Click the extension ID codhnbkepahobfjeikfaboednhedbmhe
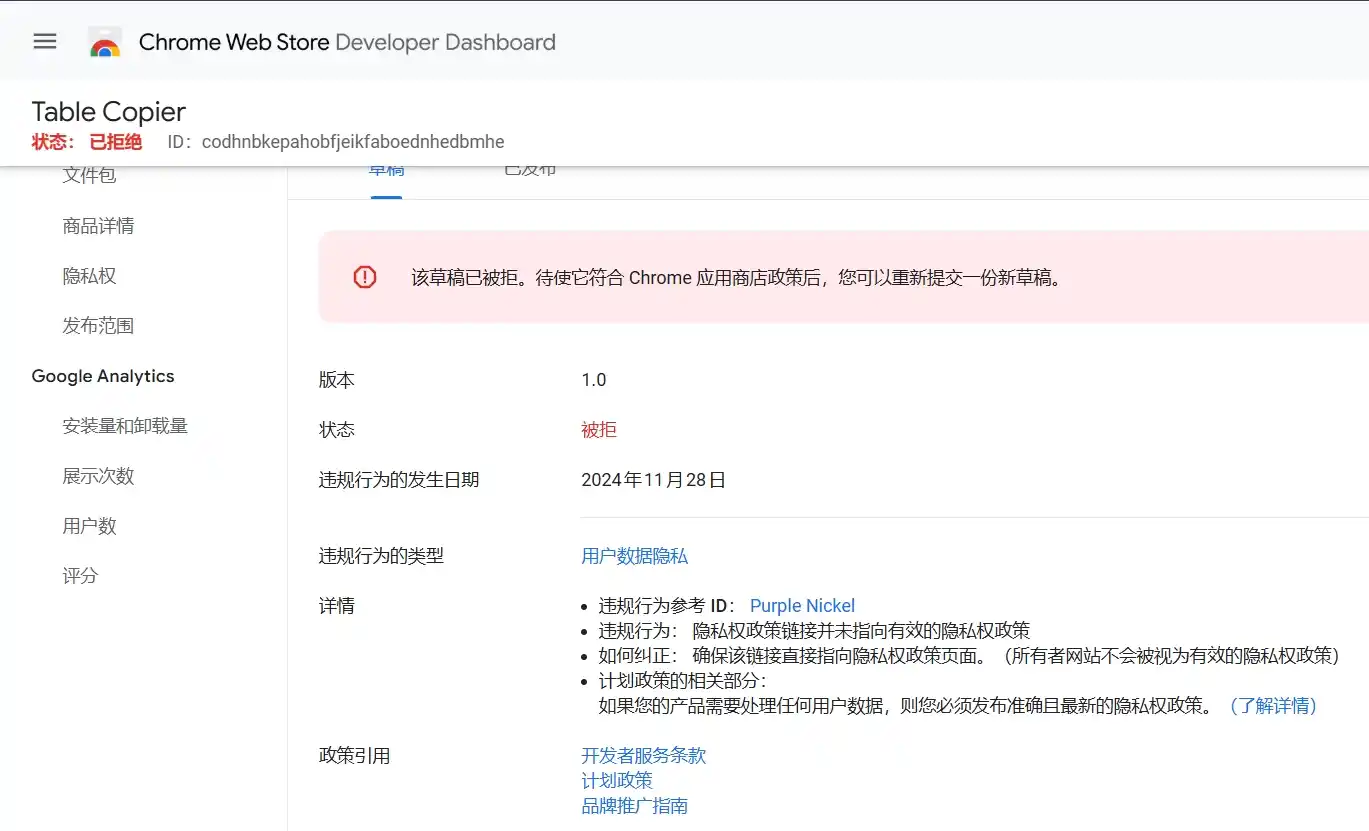1369x831 pixels. coord(353,142)
